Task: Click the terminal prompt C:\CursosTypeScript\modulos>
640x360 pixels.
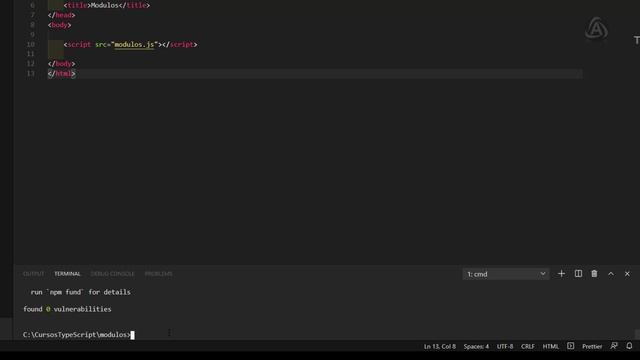Action: point(77,335)
